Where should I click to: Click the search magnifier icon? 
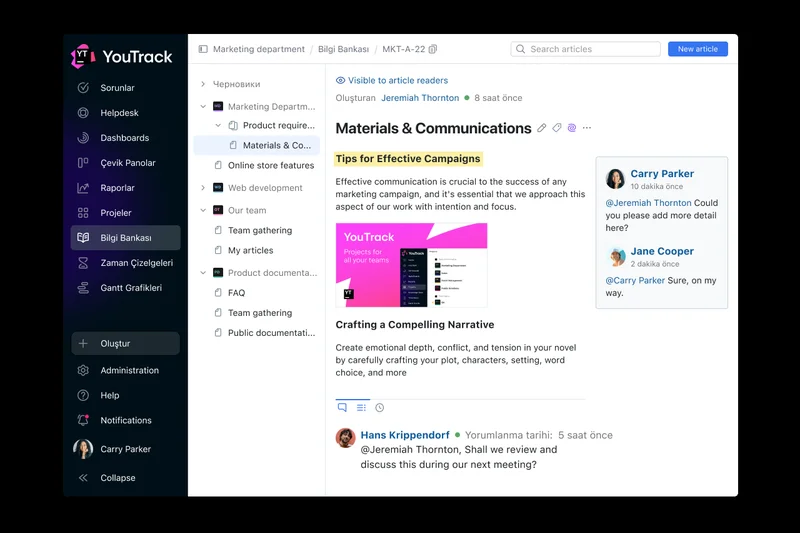(520, 49)
